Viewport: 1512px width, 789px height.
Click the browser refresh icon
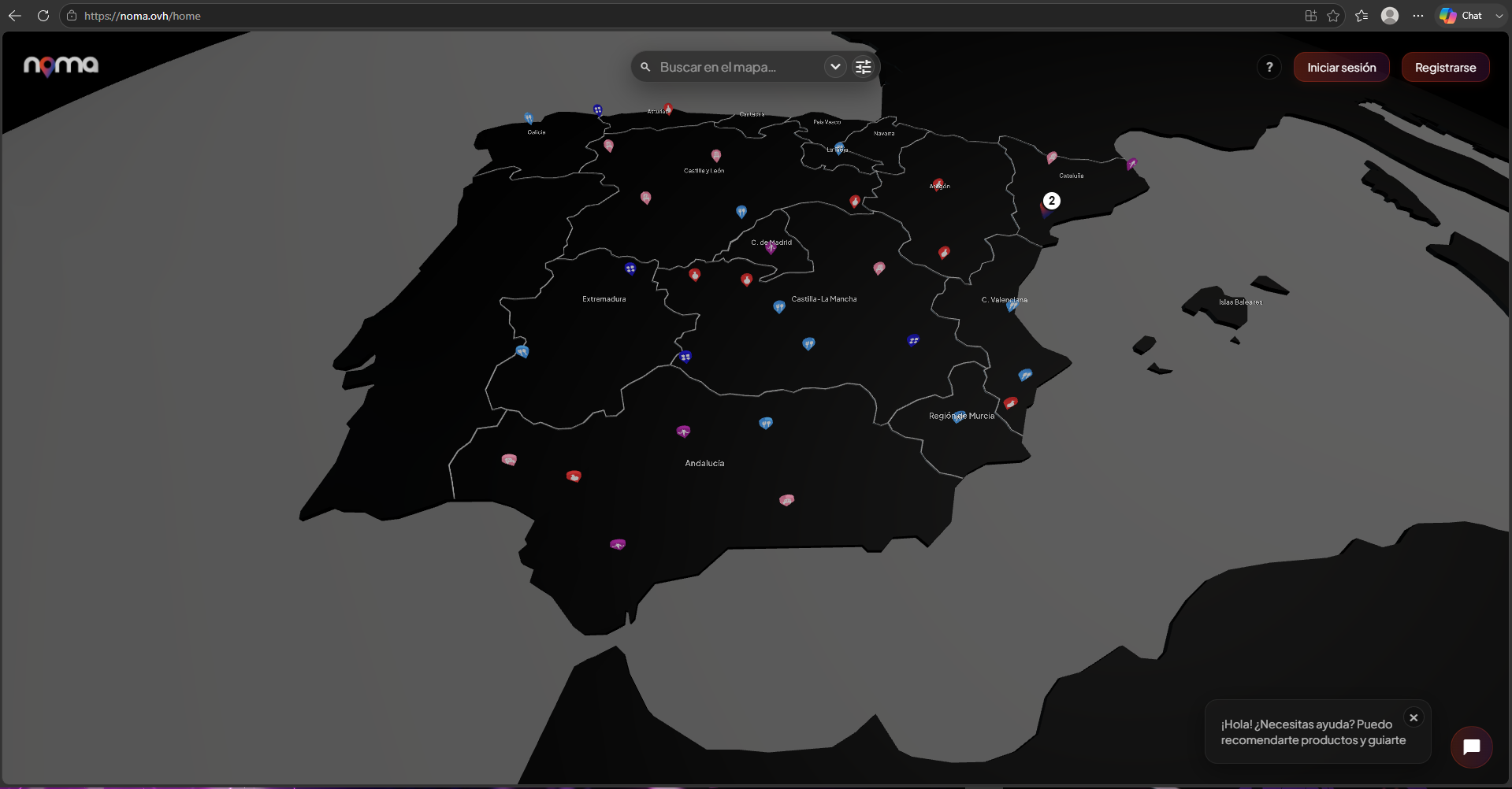pyautogui.click(x=43, y=16)
